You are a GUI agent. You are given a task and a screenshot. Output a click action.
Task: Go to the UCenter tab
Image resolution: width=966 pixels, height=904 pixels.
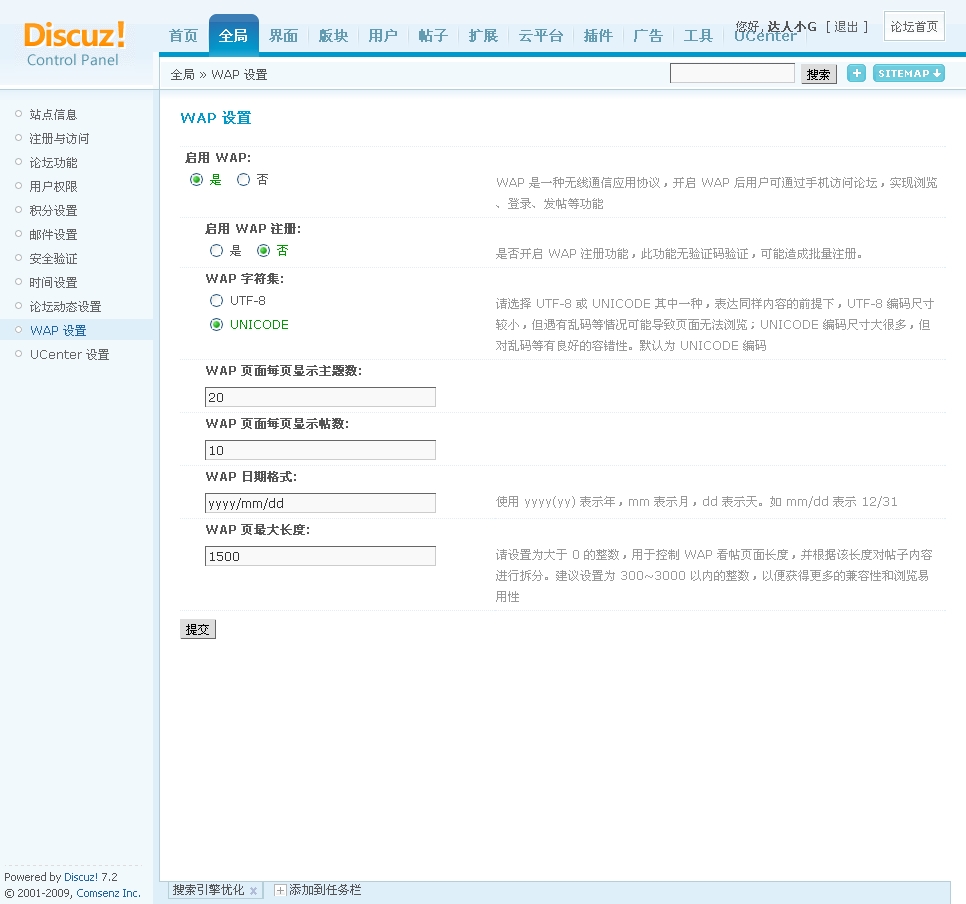click(765, 36)
